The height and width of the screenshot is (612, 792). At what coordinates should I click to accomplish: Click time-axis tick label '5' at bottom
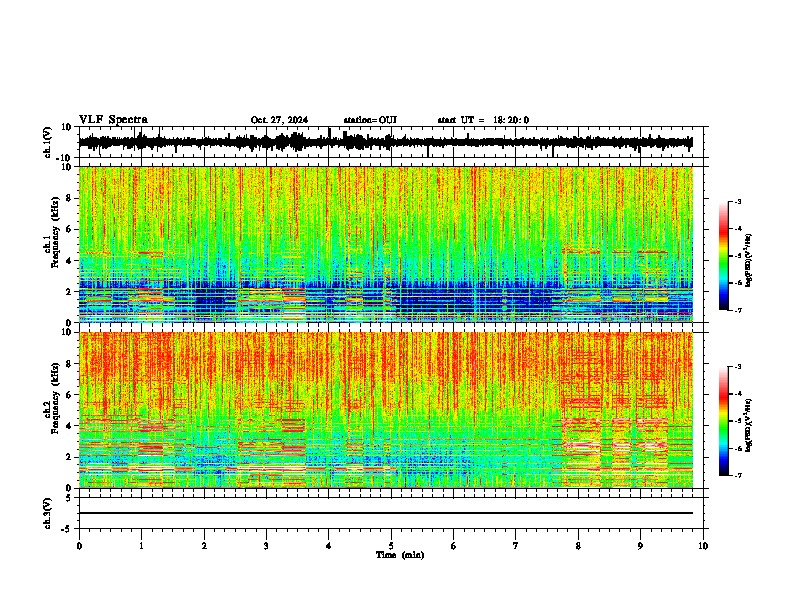click(391, 546)
